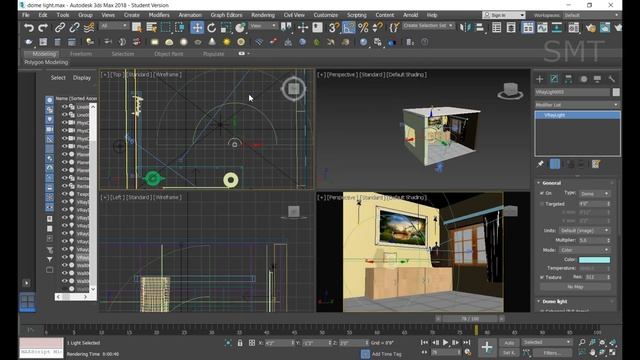This screenshot has width=640, height=360.
Task: Toggle the Auto key button
Action: tap(509, 343)
